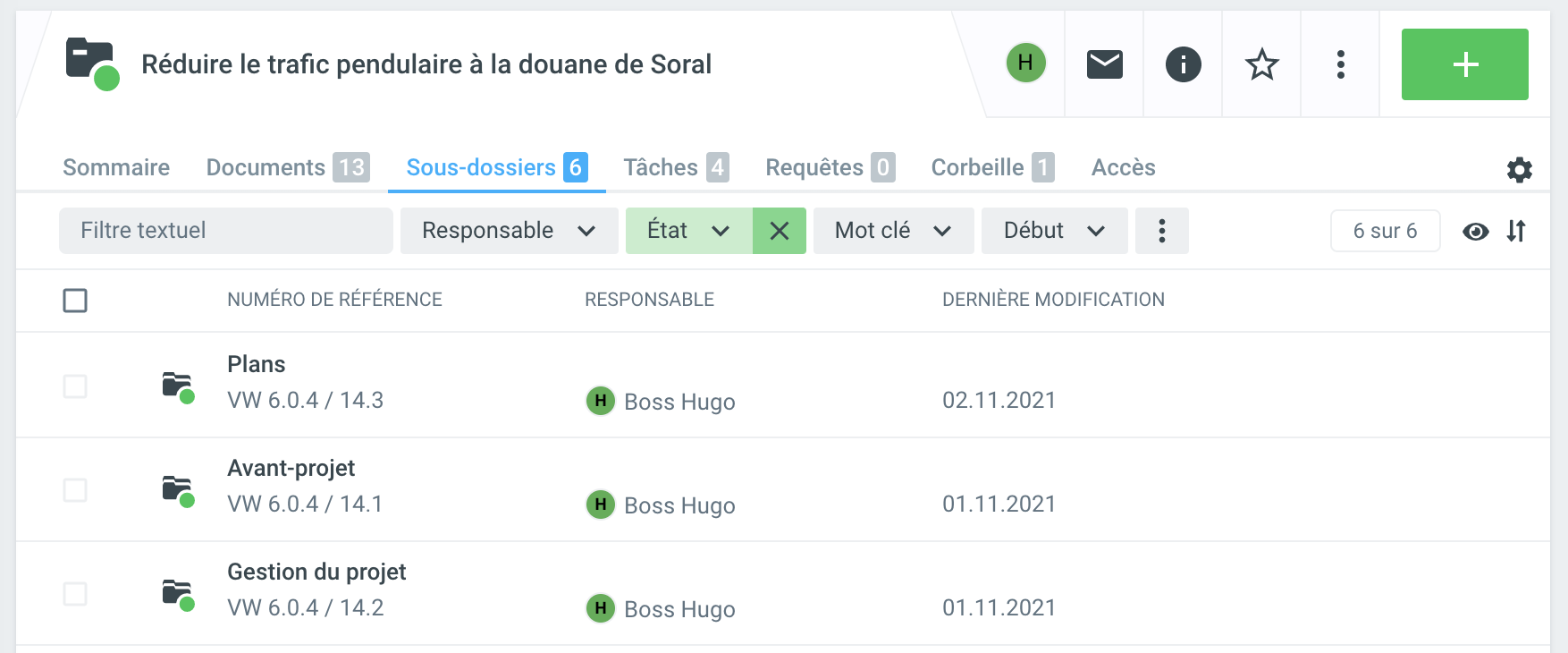Toggle the eye visibility icon

point(1475,232)
